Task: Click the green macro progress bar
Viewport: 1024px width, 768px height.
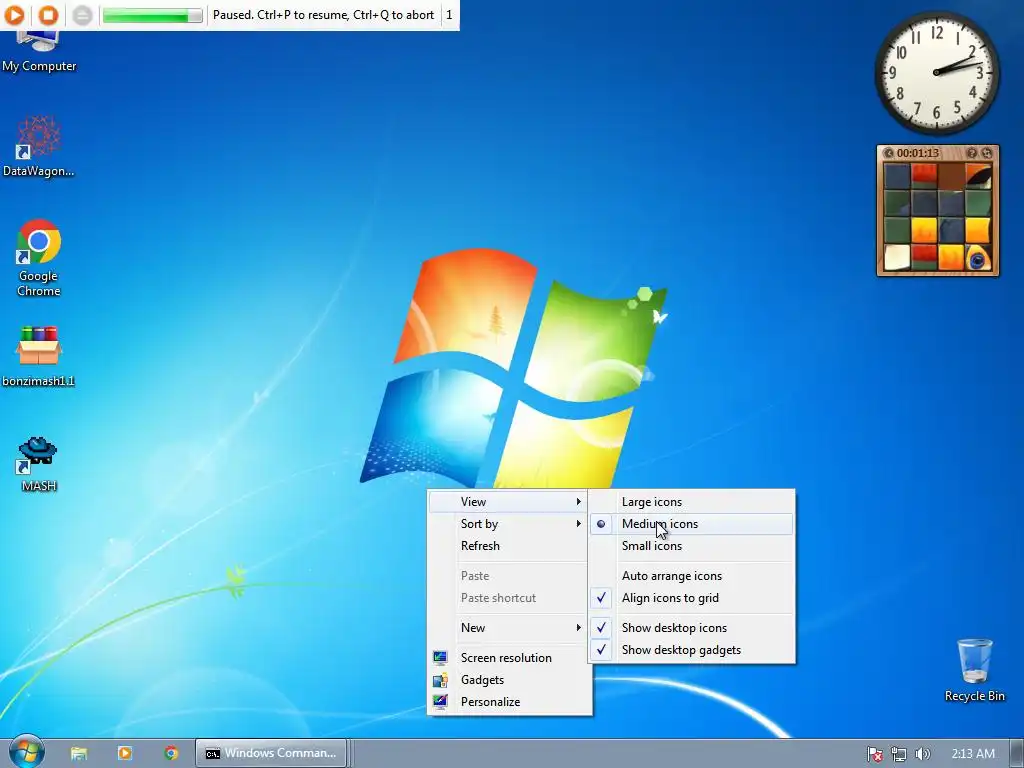Action: tap(152, 15)
